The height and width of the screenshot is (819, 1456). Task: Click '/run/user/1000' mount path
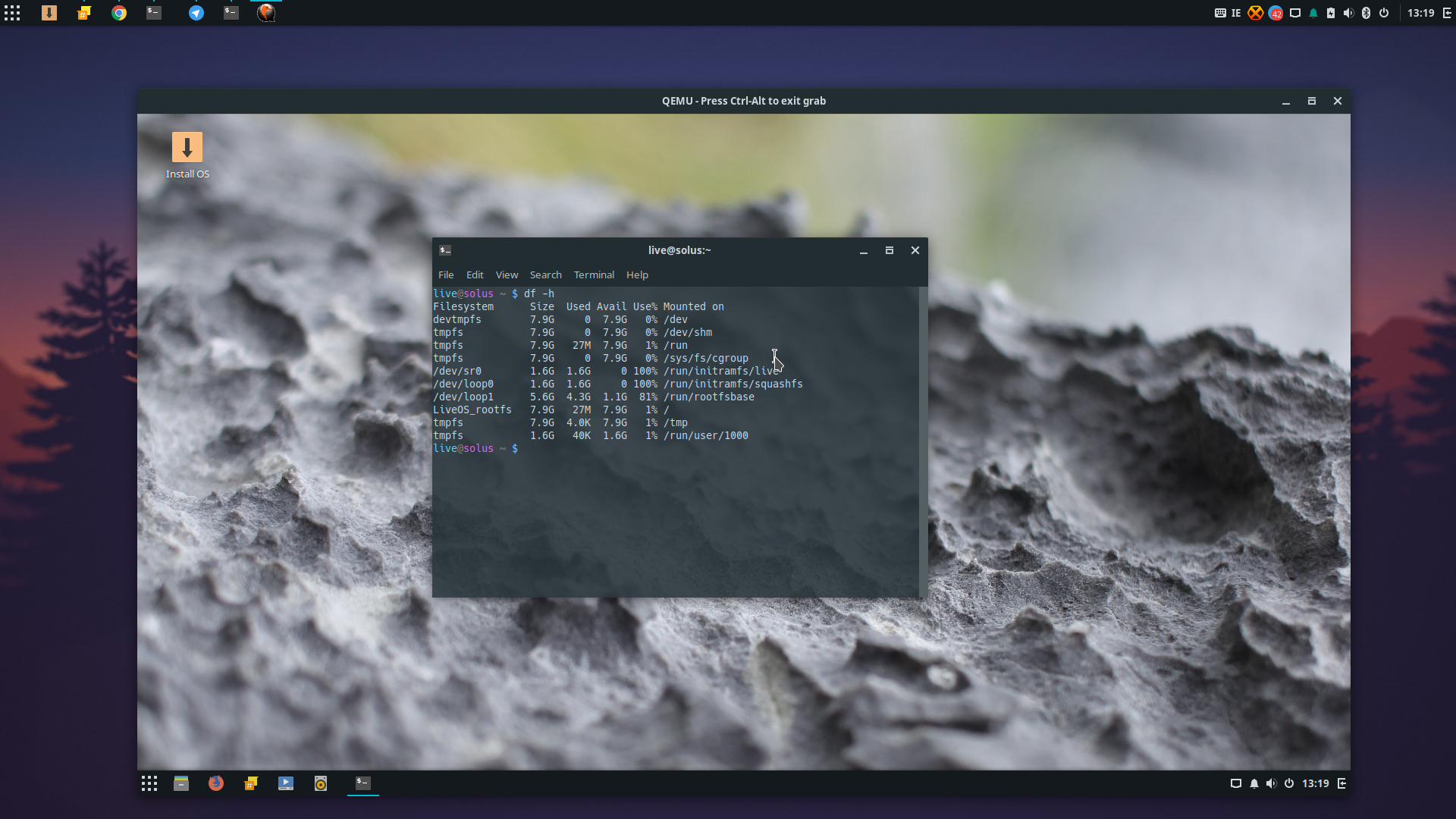pos(706,435)
